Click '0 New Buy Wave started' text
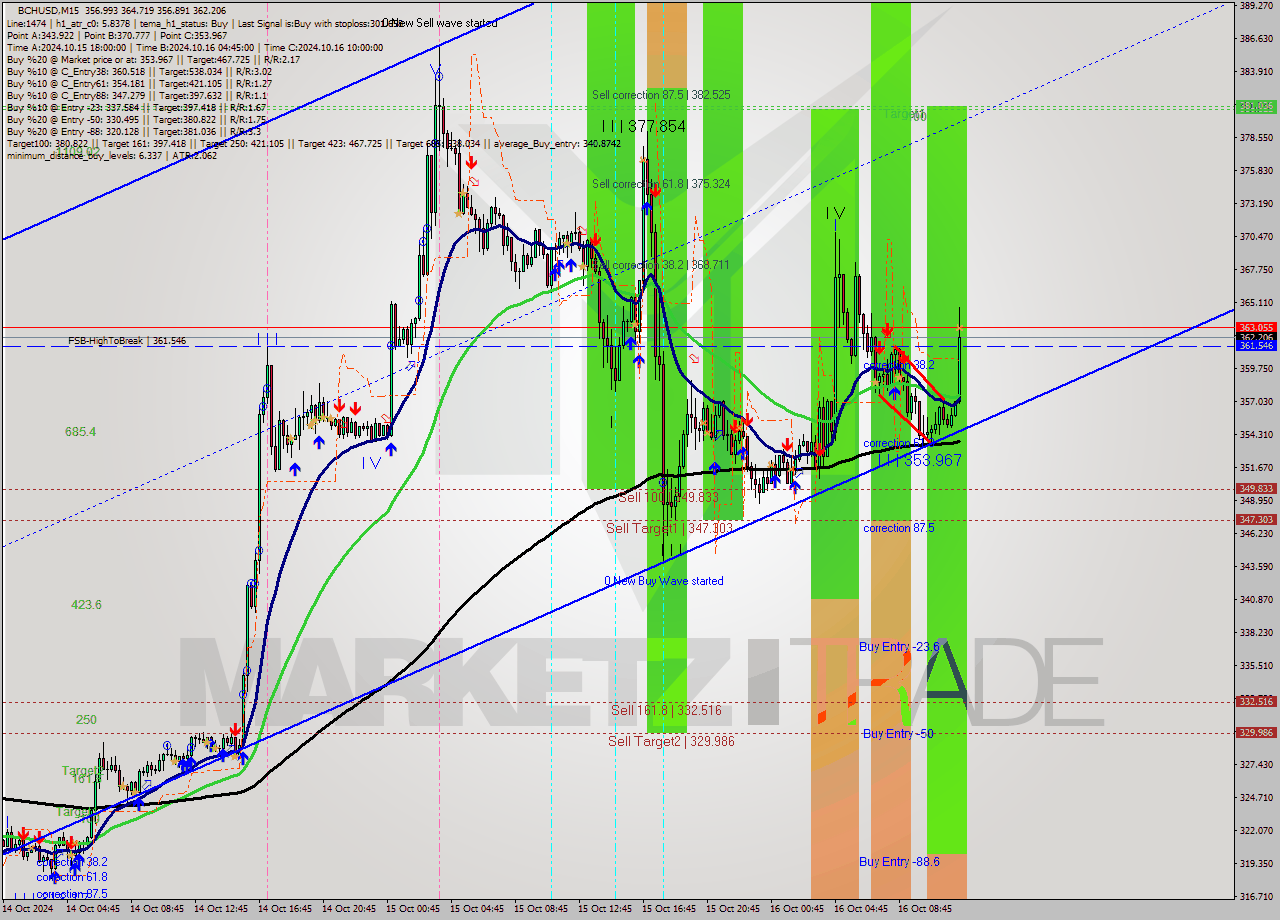Viewport: 1280px width, 920px height. [x=663, y=581]
